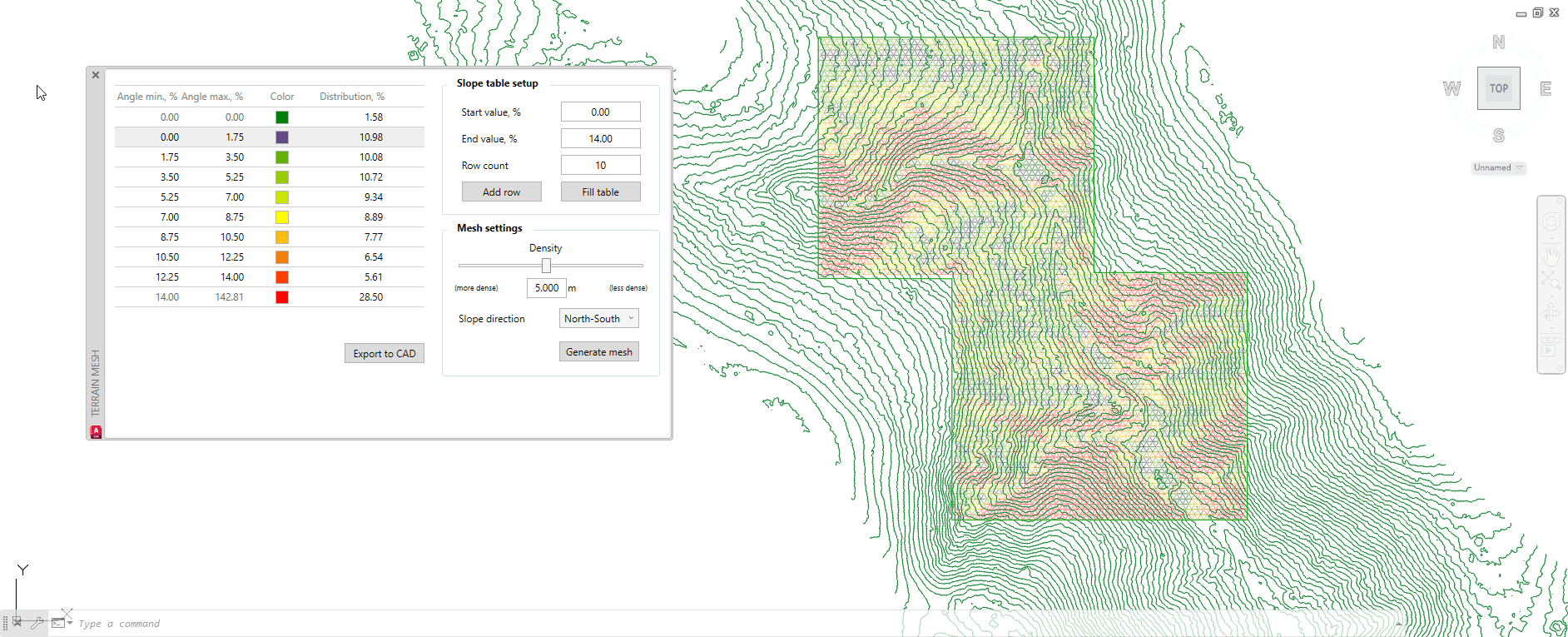Click the command line customize wrench icon
The width and height of the screenshot is (1568, 637).
tap(37, 623)
